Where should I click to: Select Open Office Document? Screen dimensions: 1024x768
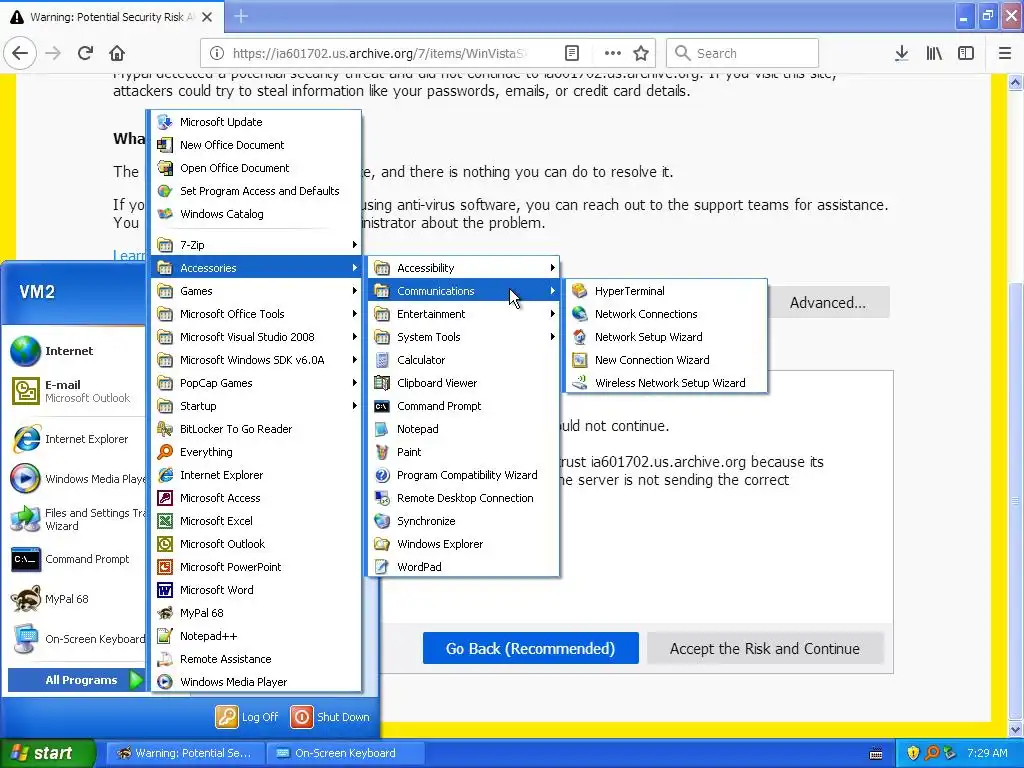[x=256, y=168]
